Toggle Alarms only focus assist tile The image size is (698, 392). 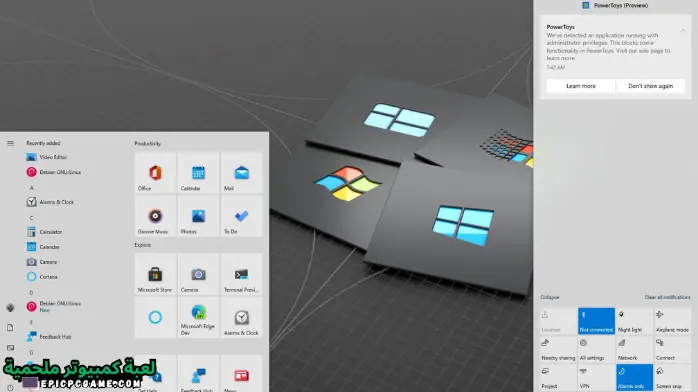click(634, 377)
